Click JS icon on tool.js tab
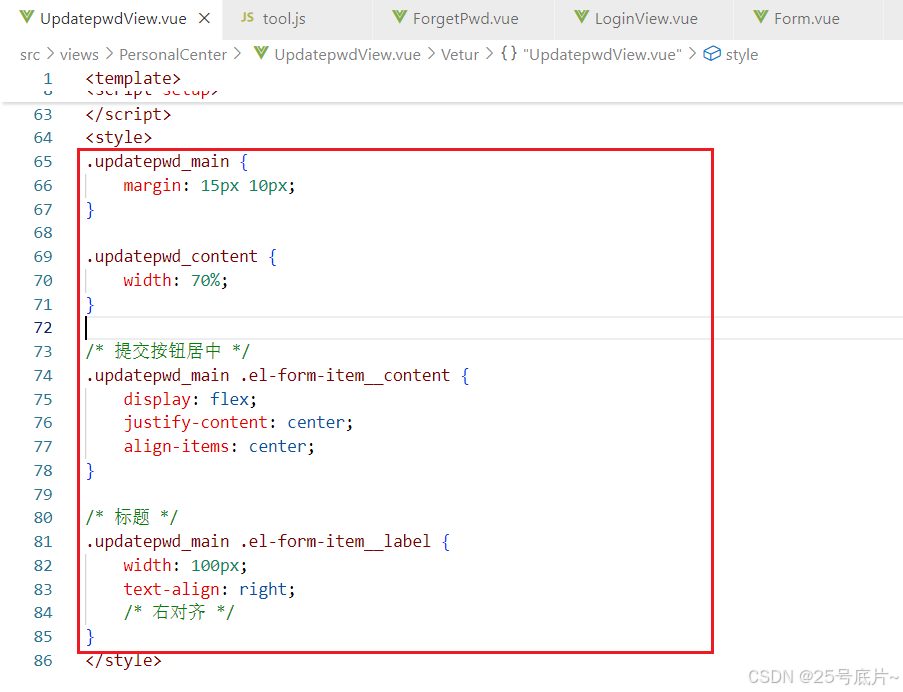 click(x=247, y=17)
